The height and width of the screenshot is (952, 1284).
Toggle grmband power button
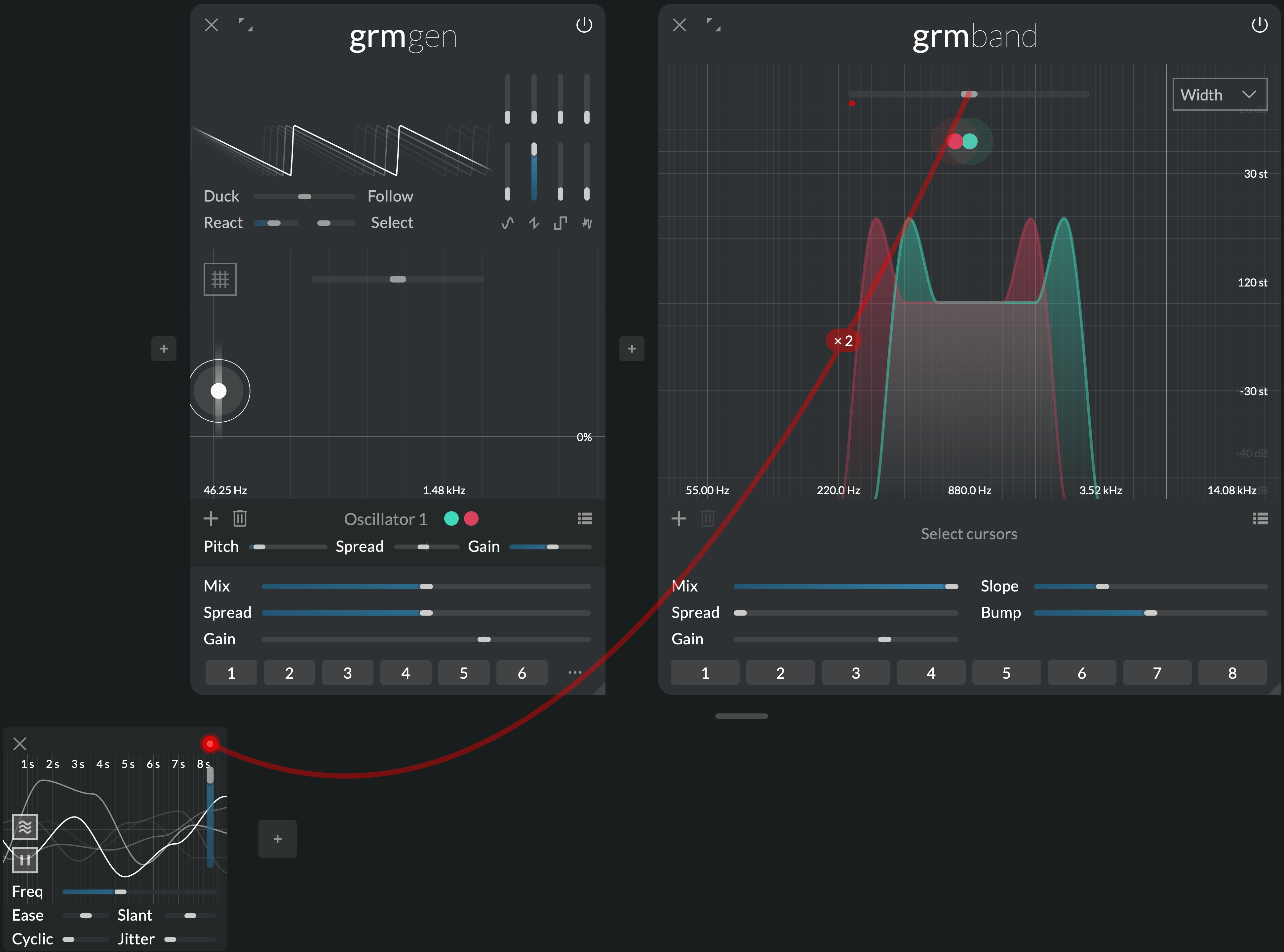[1259, 25]
